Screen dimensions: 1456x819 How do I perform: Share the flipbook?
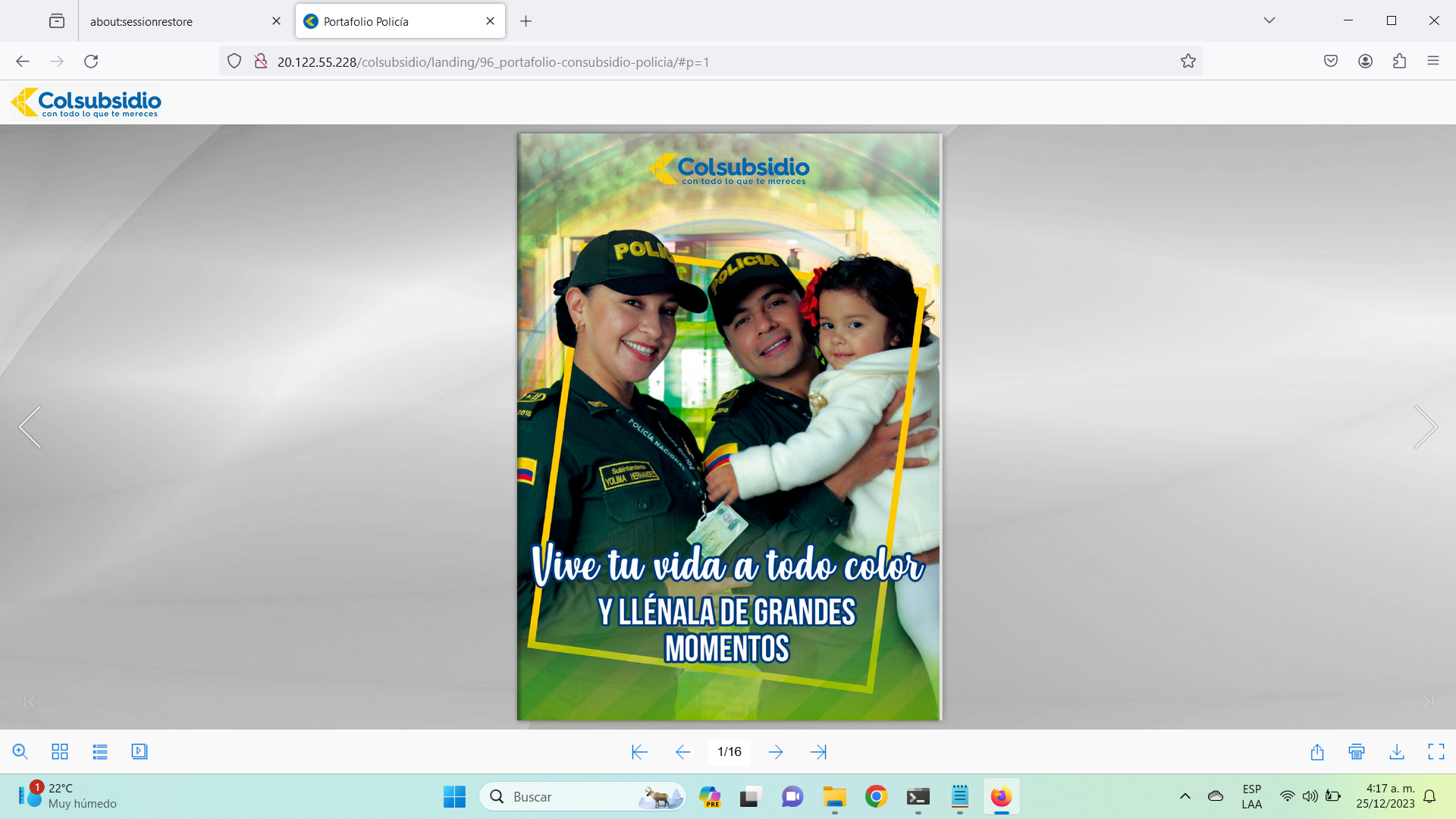pyautogui.click(x=1317, y=752)
